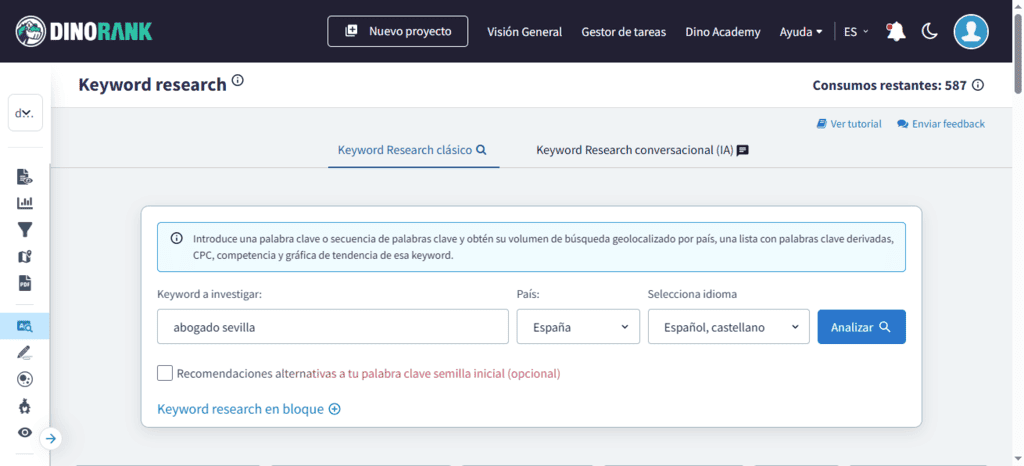Image resolution: width=1024 pixels, height=466 pixels.
Task: Expand the sidebar with the arrow button
Action: [x=51, y=438]
